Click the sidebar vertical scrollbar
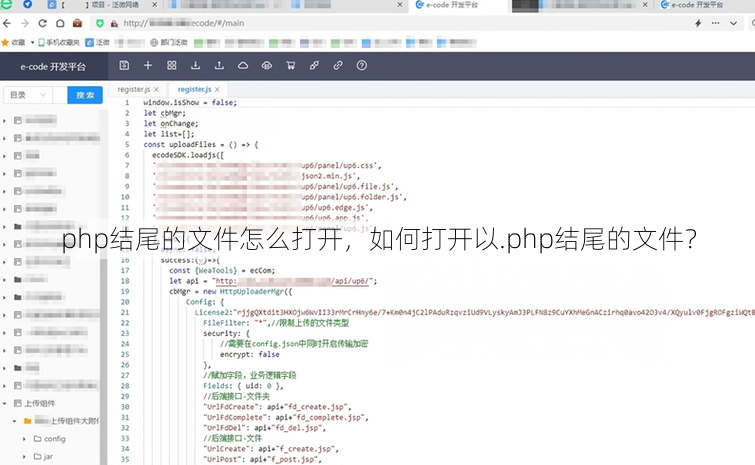755x465 pixels. pos(104,289)
